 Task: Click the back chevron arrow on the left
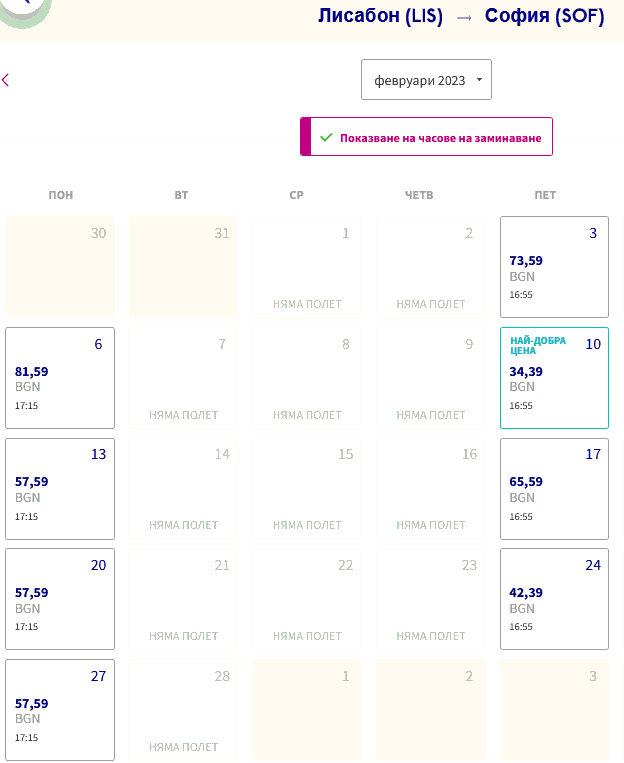click(x=6, y=80)
